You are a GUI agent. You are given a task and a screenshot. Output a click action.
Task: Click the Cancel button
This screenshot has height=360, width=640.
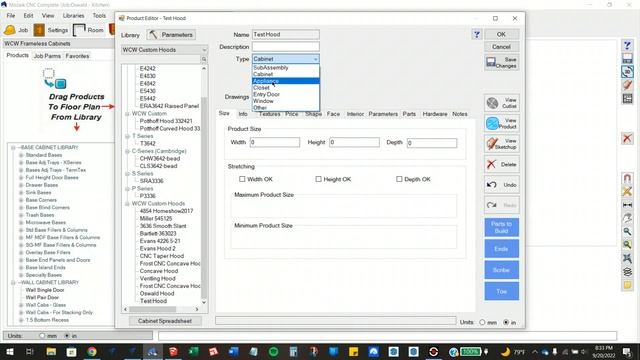click(501, 47)
